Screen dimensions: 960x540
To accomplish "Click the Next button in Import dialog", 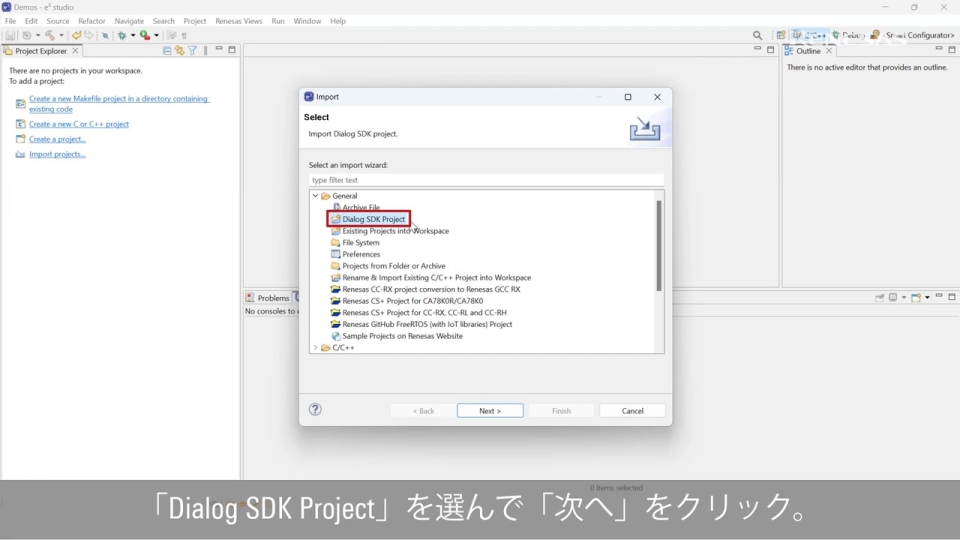I will (x=490, y=411).
